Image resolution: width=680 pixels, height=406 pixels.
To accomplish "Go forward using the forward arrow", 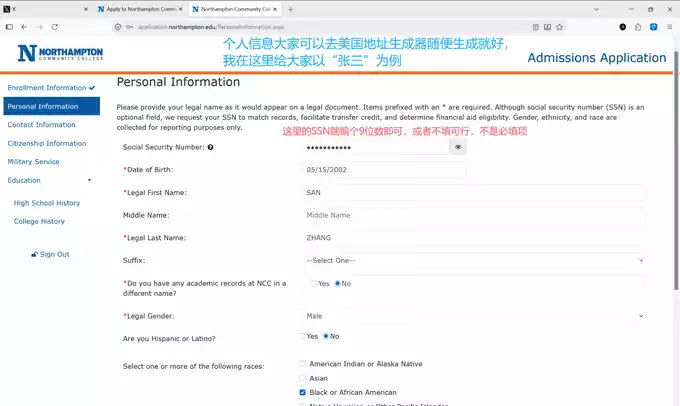I will [x=39, y=27].
